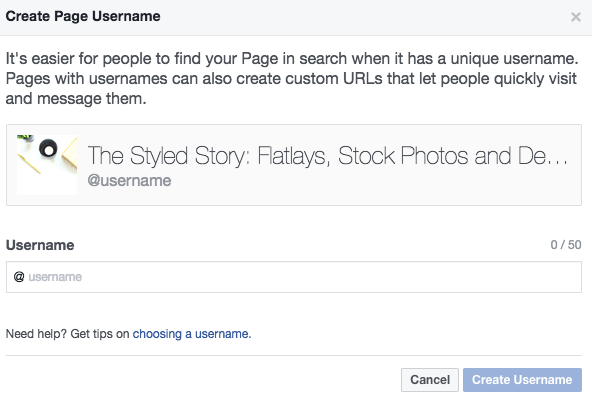The height and width of the screenshot is (401, 592).
Task: Click the gray username placeholder text
Action: (x=55, y=277)
